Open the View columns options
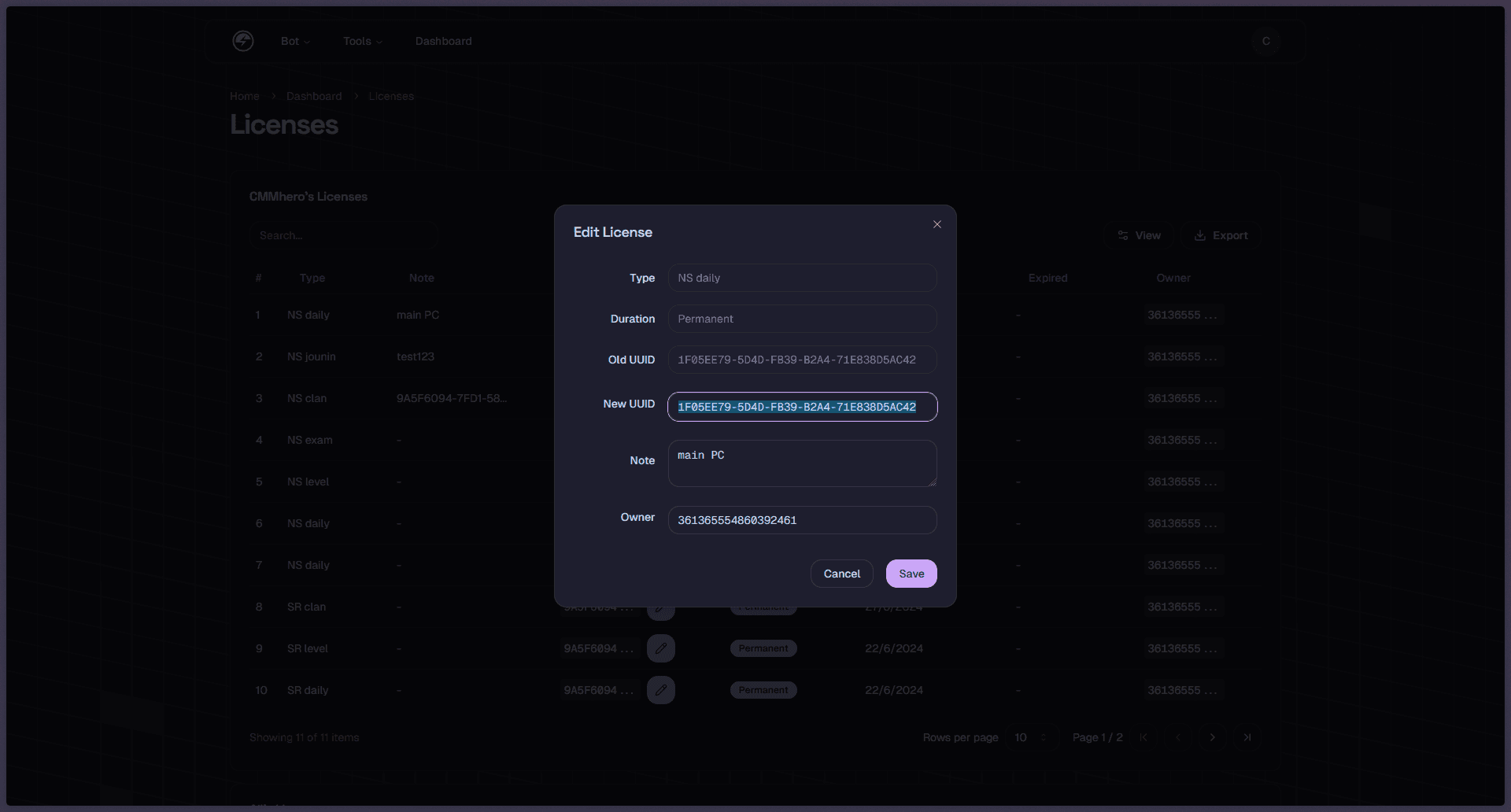 pos(1138,234)
